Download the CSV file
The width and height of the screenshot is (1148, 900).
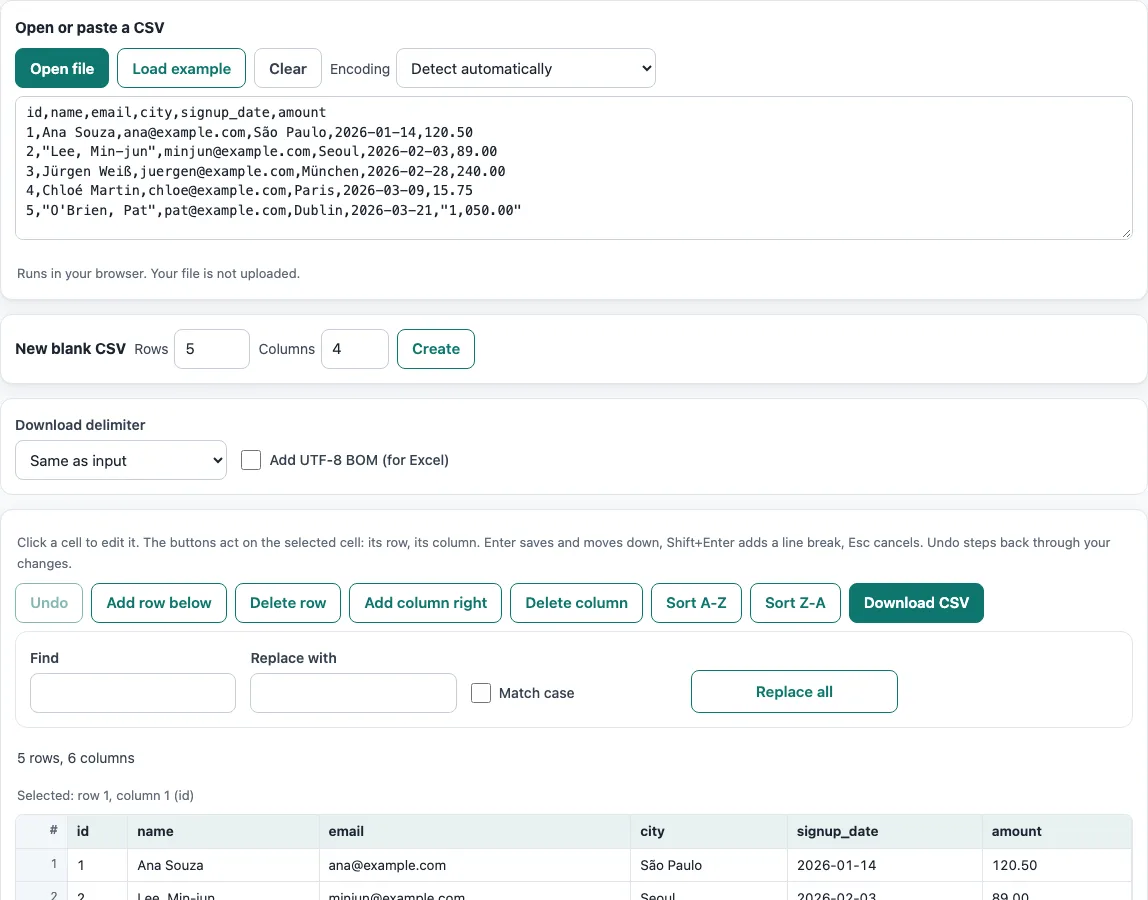coord(916,603)
